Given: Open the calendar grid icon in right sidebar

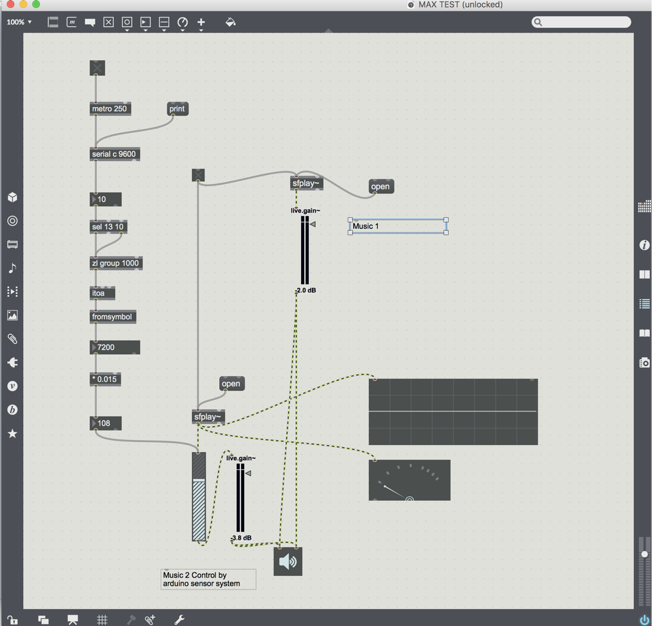Looking at the screenshot, I should (x=644, y=206).
